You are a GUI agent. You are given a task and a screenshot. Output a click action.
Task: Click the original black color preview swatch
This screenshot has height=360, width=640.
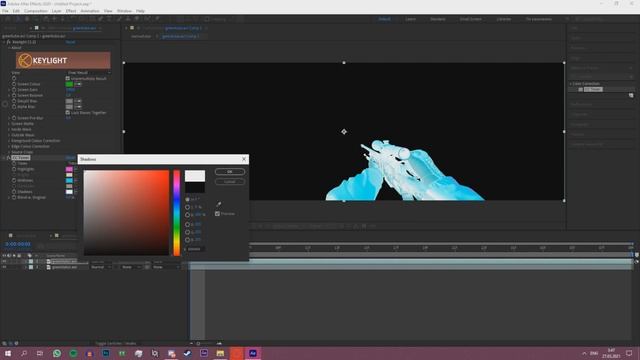(195, 187)
